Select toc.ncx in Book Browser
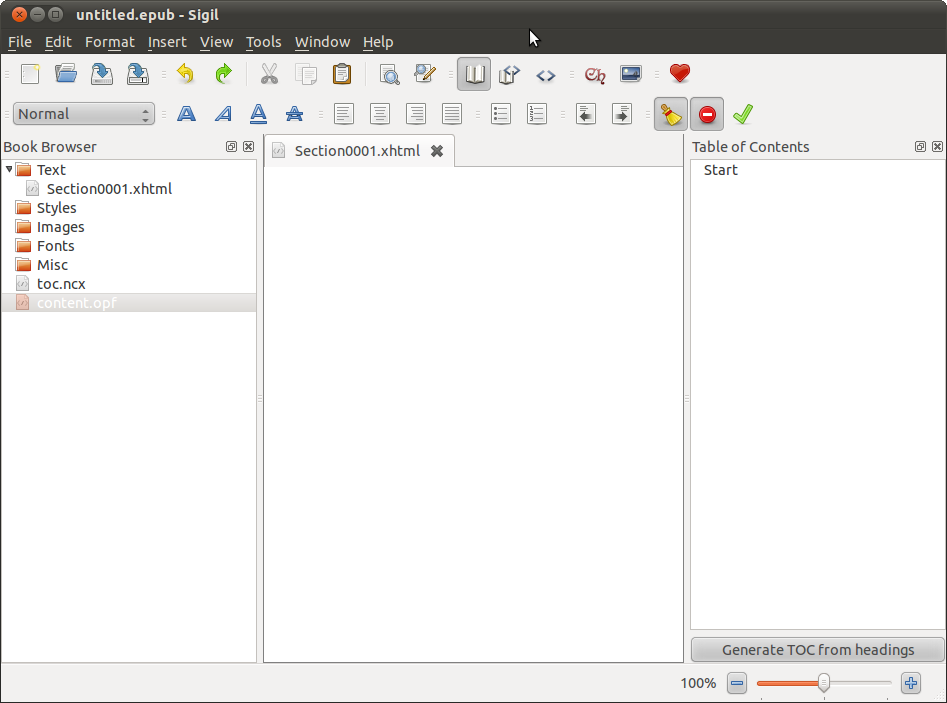The height and width of the screenshot is (703, 947). 61,284
